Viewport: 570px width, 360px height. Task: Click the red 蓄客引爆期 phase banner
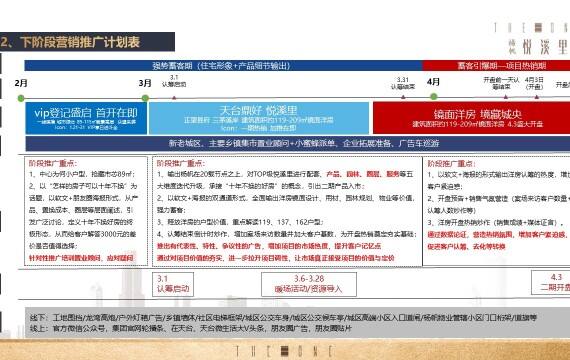(x=496, y=66)
